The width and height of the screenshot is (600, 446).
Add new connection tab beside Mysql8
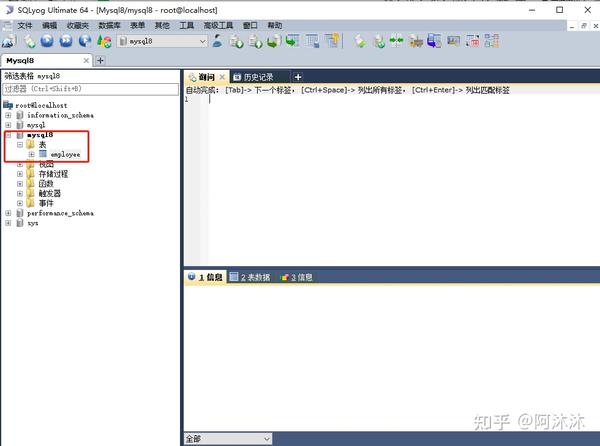tap(100, 60)
